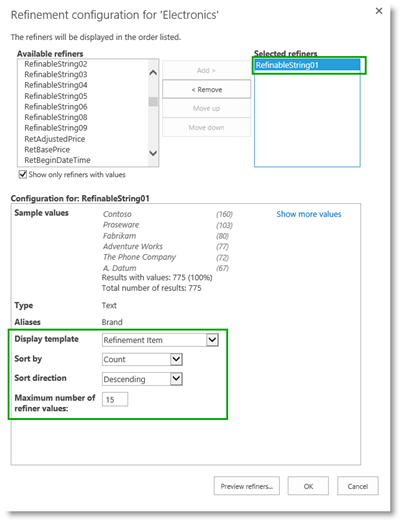Select RetBasePrice in Available refiners
Image resolution: width=400 pixels, height=521 pixels.
click(x=47, y=149)
